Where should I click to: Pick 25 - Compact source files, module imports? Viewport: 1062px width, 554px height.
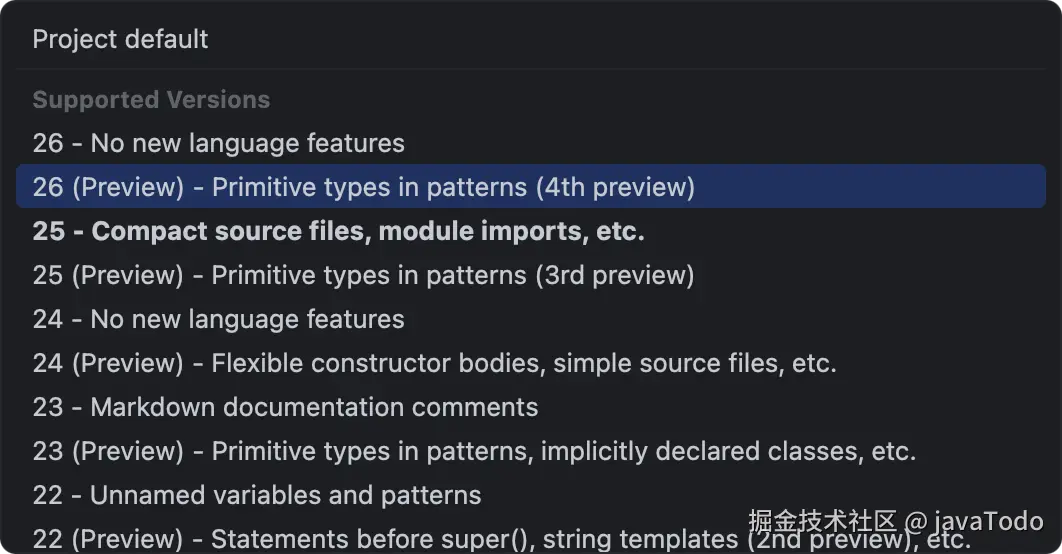[x=338, y=231]
